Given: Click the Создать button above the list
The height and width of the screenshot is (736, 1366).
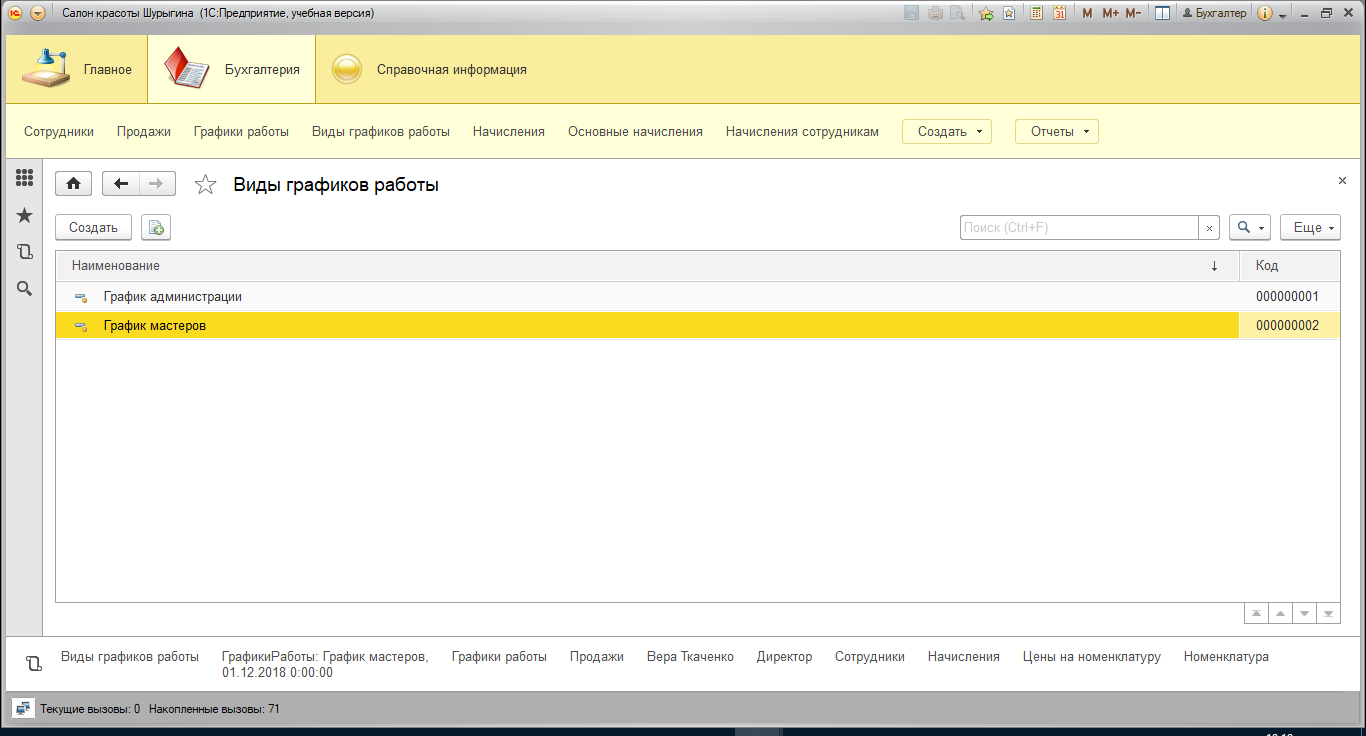Looking at the screenshot, I should click(93, 228).
